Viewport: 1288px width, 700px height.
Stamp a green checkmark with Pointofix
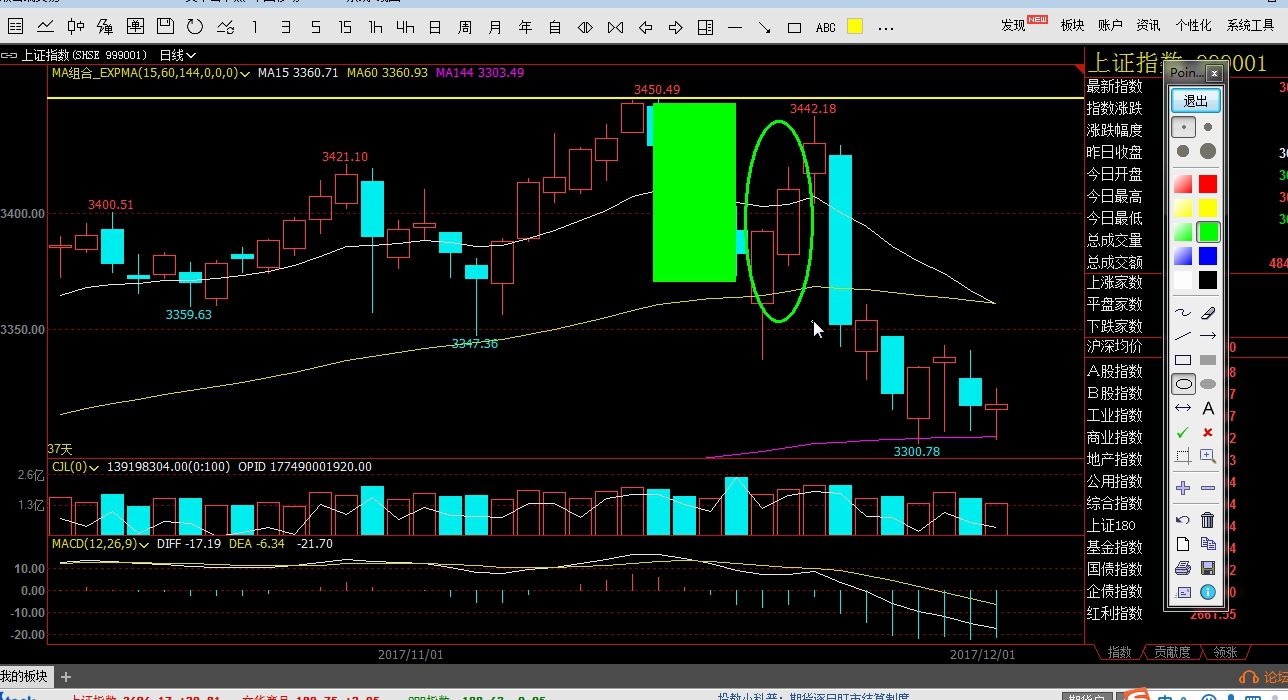point(1183,432)
